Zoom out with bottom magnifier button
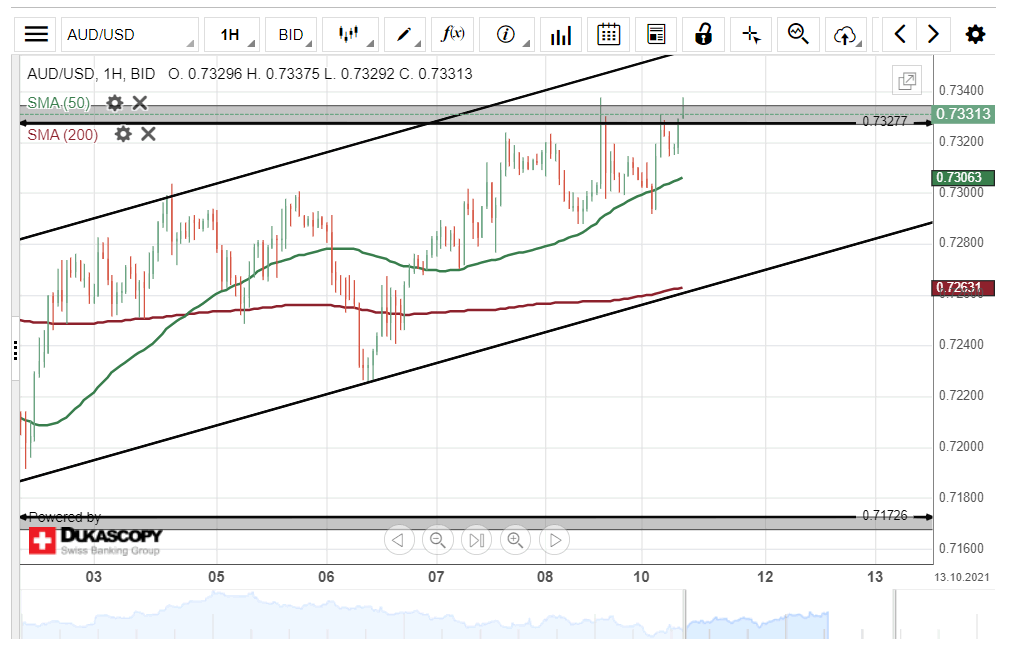 [437, 541]
